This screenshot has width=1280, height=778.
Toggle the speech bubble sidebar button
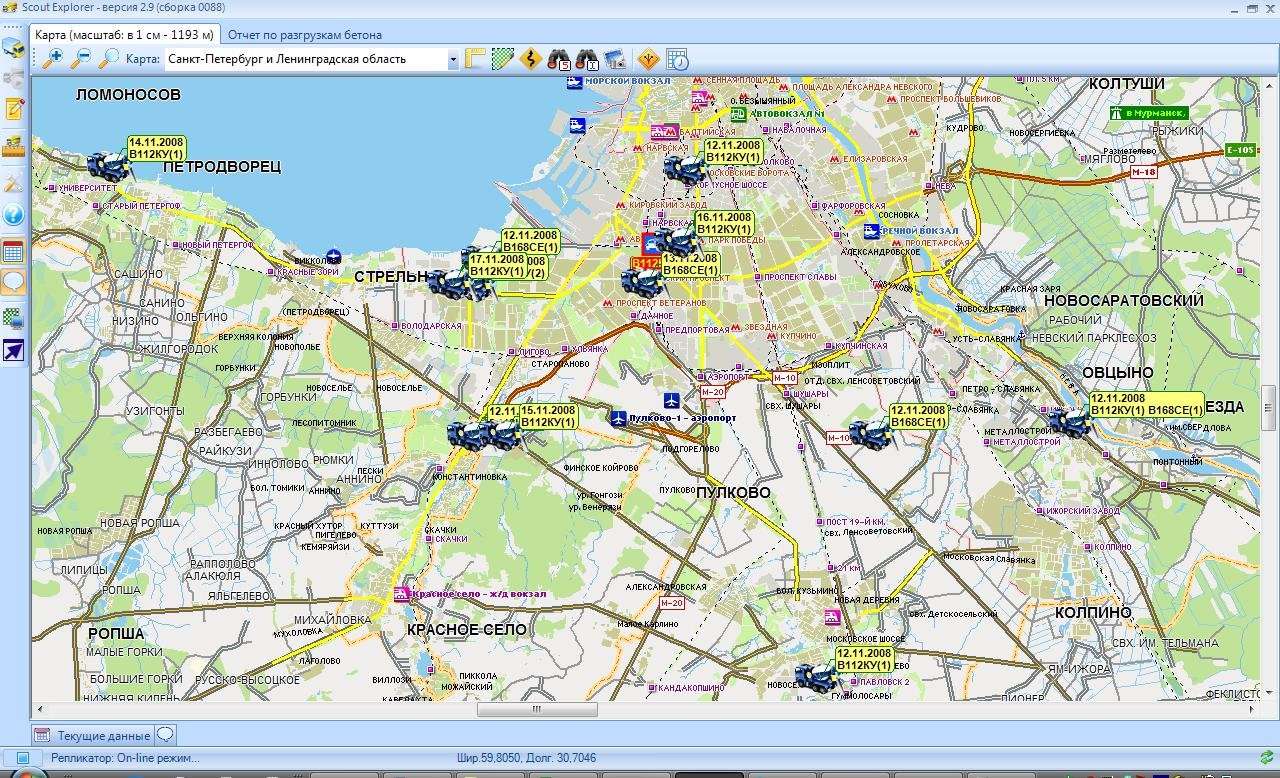click(14, 282)
